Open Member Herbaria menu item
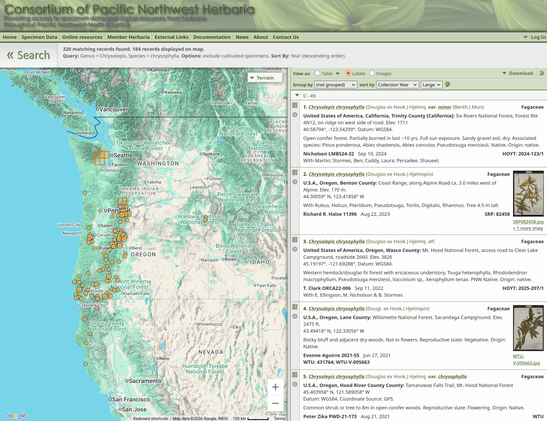This screenshot has width=547, height=421. 128,37
